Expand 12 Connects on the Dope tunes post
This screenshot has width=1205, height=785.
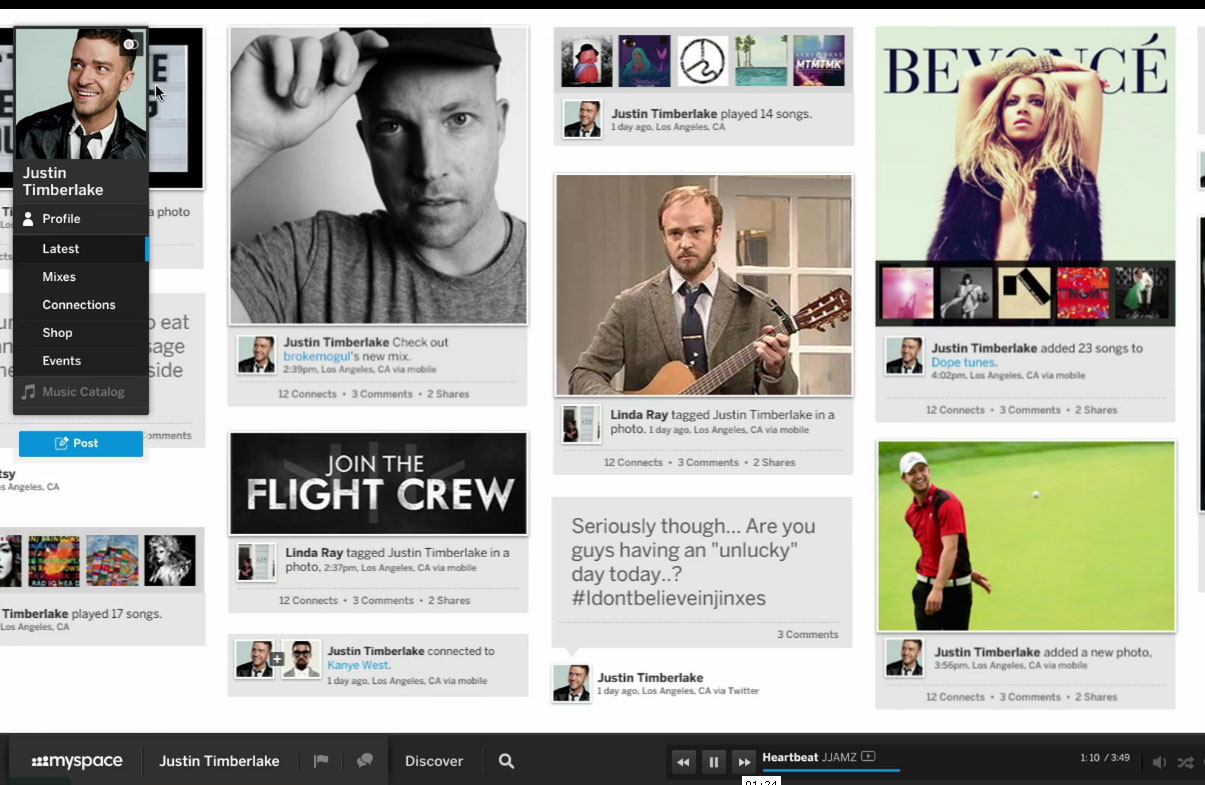tap(955, 410)
